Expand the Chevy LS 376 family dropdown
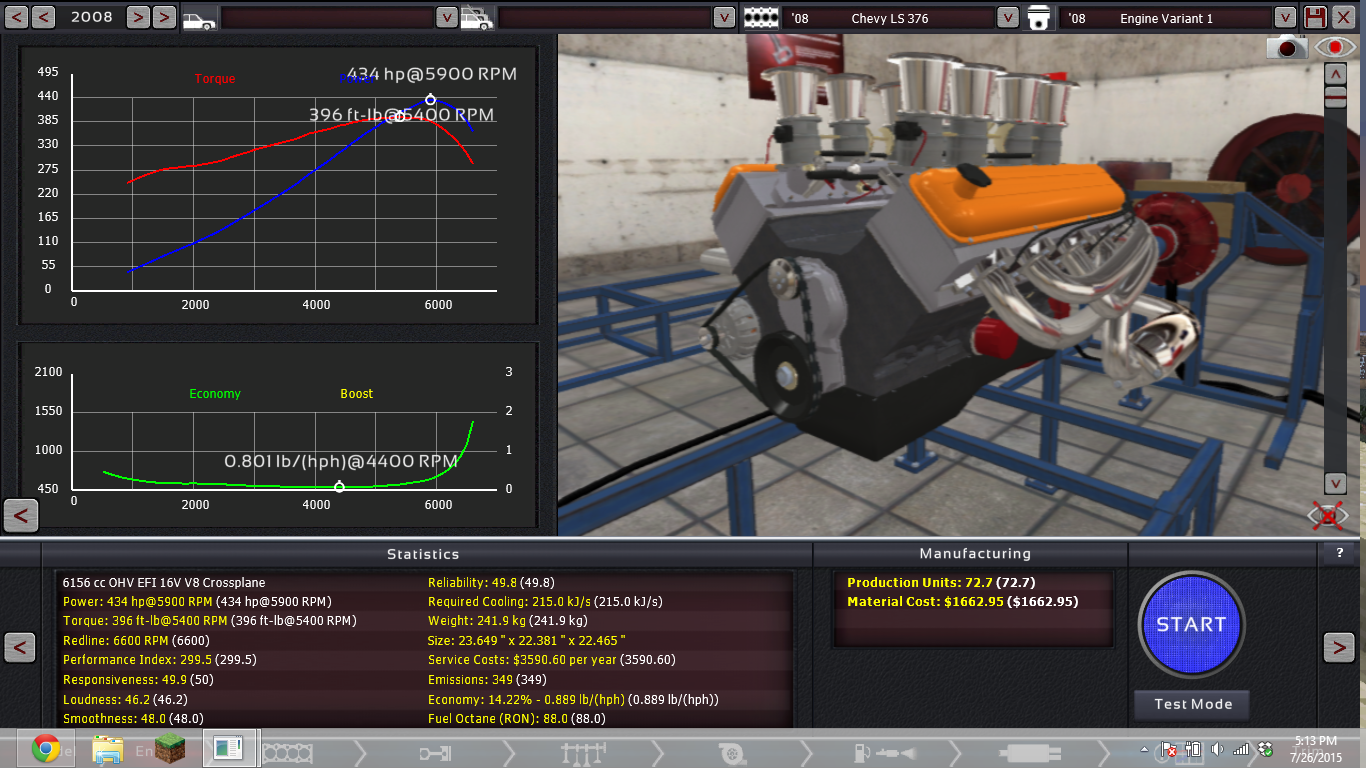Screen dimensions: 1366x768 coord(1008,18)
